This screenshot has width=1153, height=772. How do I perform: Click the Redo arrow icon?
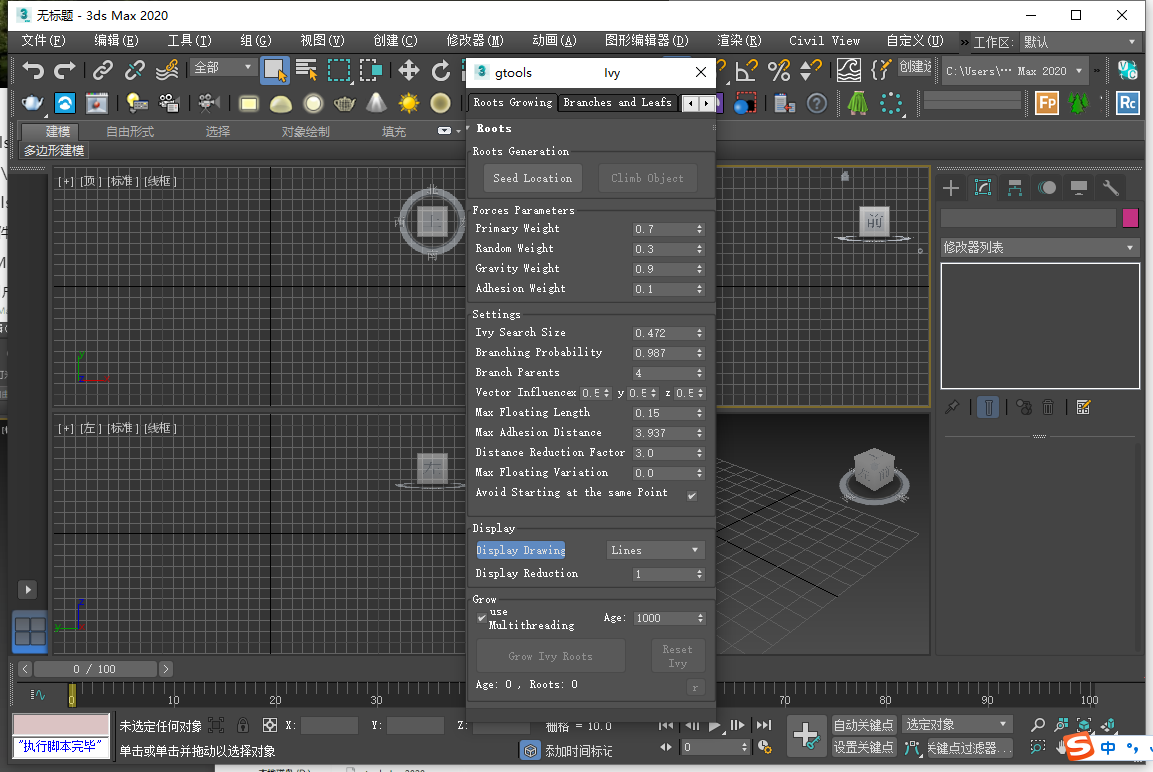pos(65,71)
